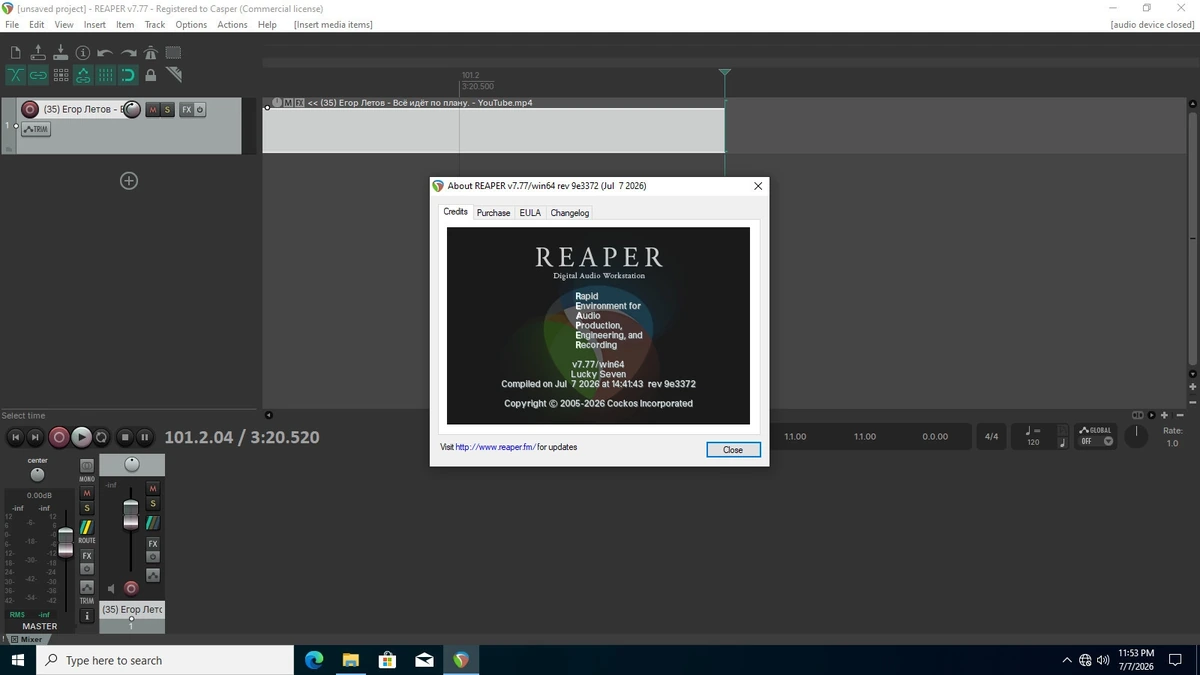Click master volume fader in mixer
Viewport: 1200px width, 675px height.
pos(65,542)
